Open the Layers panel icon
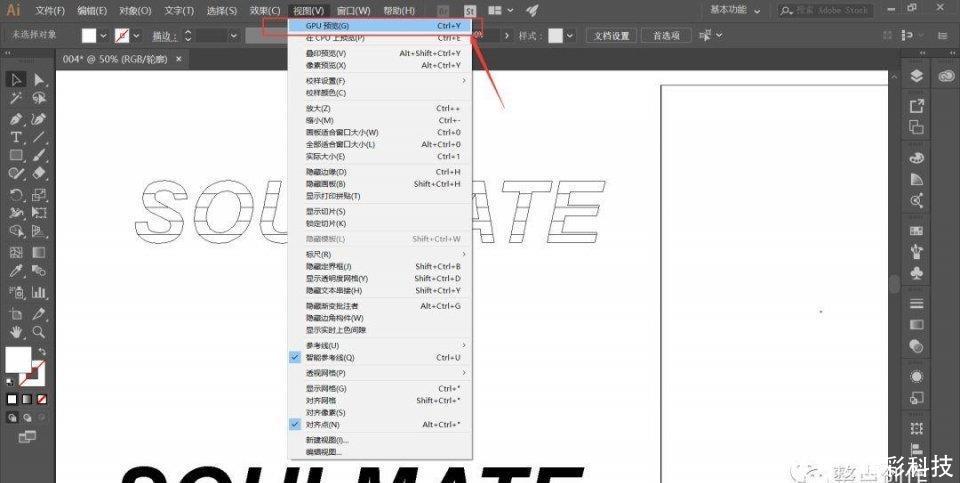This screenshot has width=960, height=483. click(916, 76)
